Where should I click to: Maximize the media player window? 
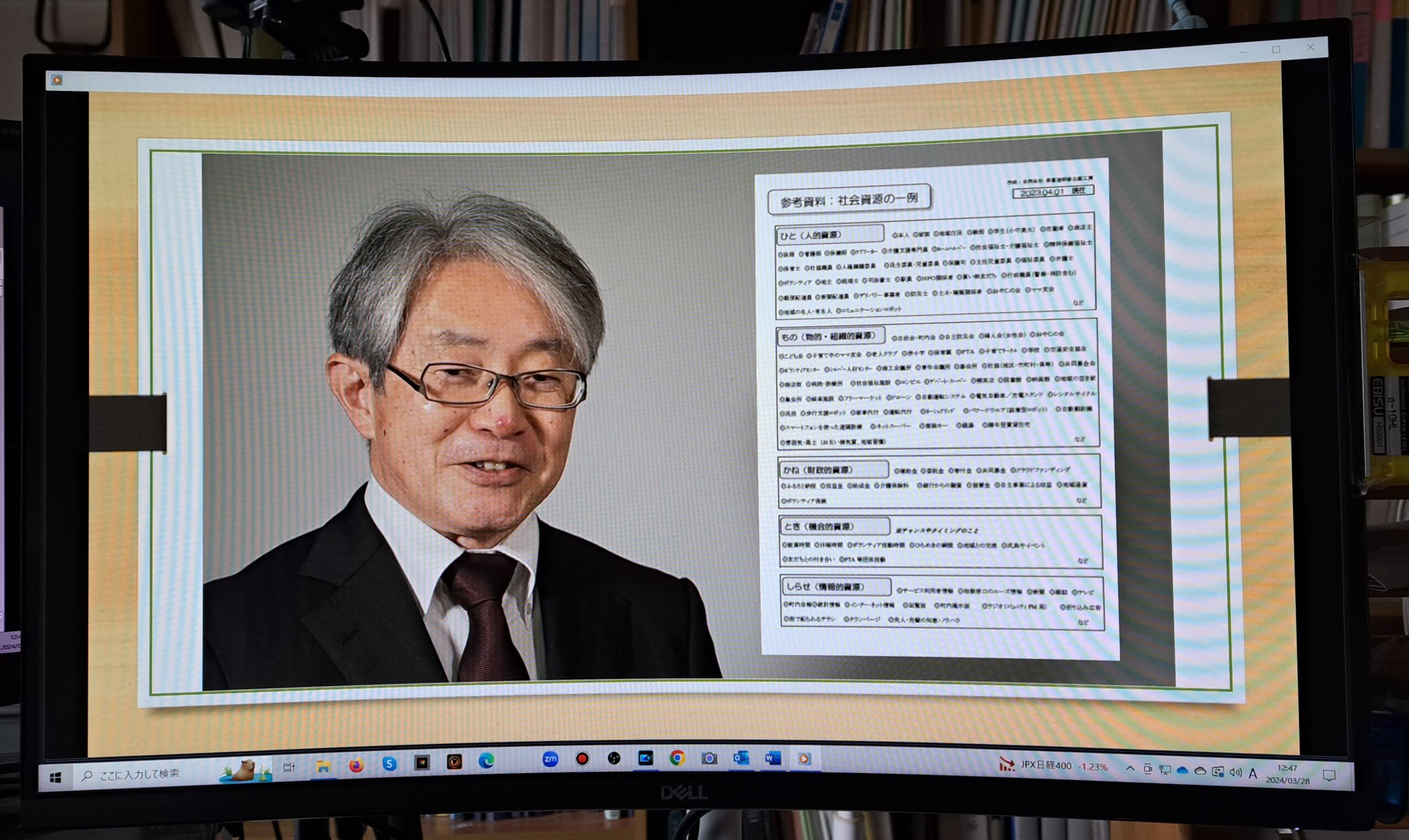coord(1276,50)
